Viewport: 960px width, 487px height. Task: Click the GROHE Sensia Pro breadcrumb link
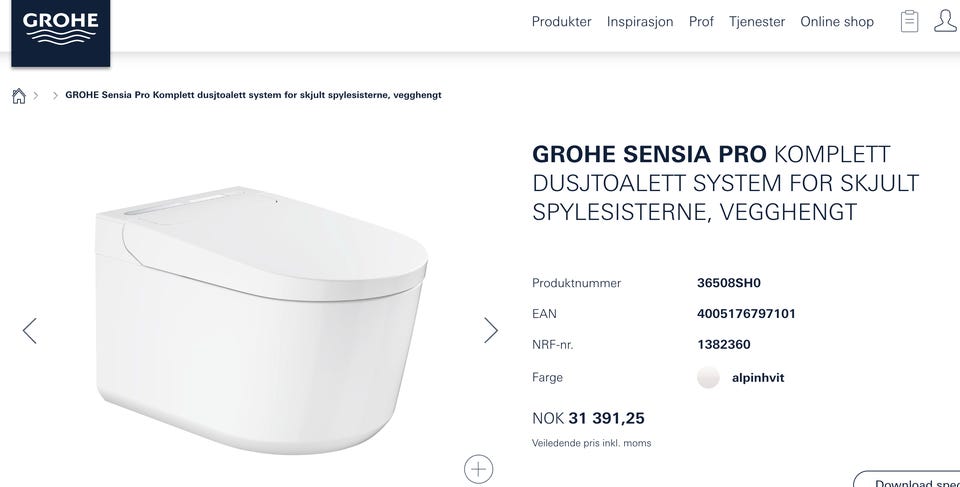click(253, 95)
